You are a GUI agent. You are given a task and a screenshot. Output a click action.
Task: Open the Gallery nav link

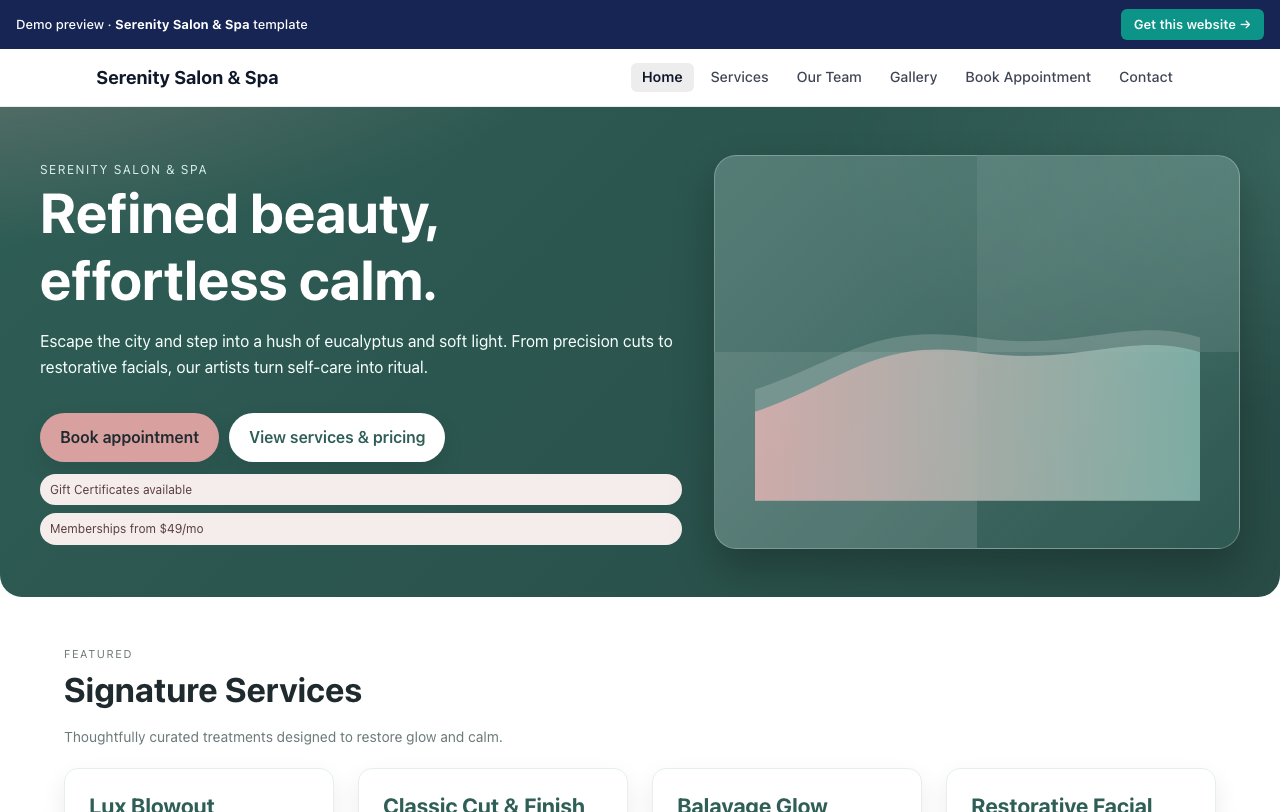coord(913,77)
